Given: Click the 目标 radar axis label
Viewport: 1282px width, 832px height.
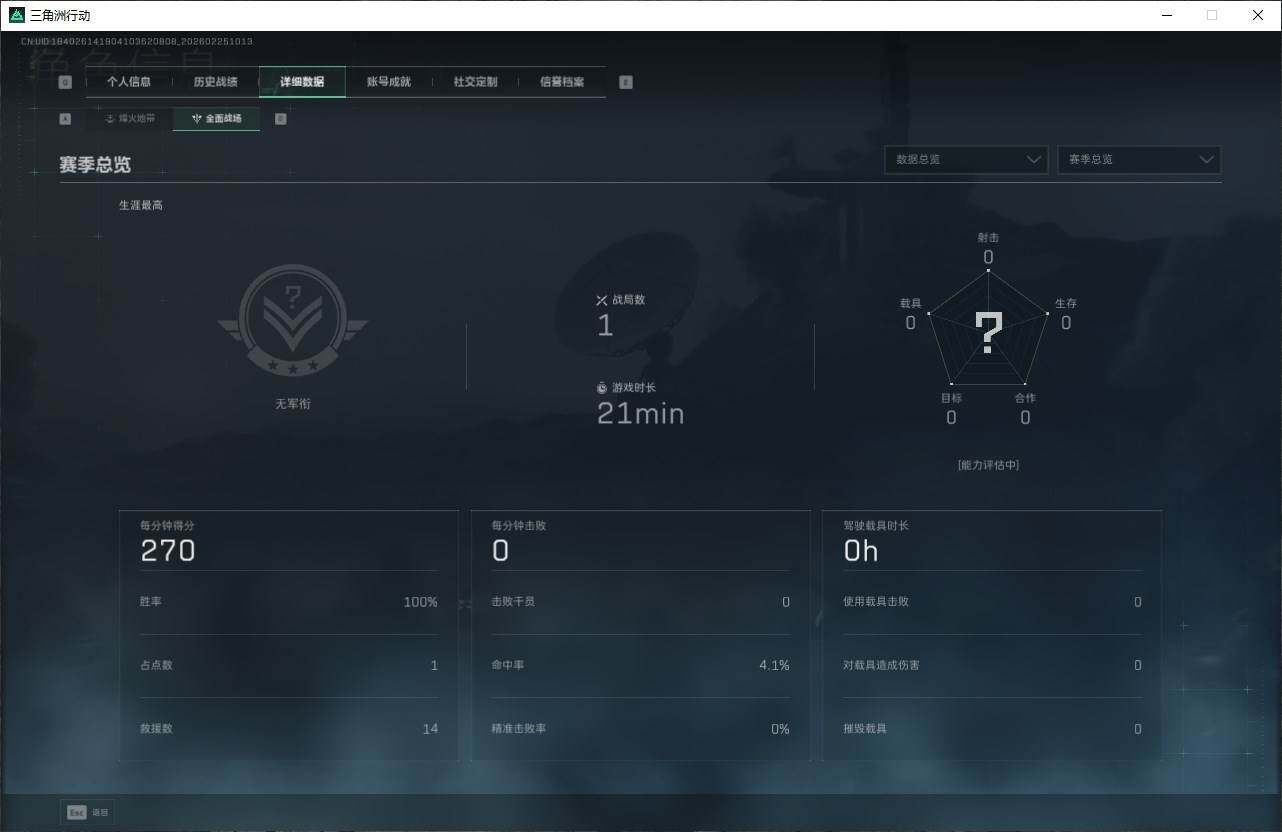Looking at the screenshot, I should [951, 398].
